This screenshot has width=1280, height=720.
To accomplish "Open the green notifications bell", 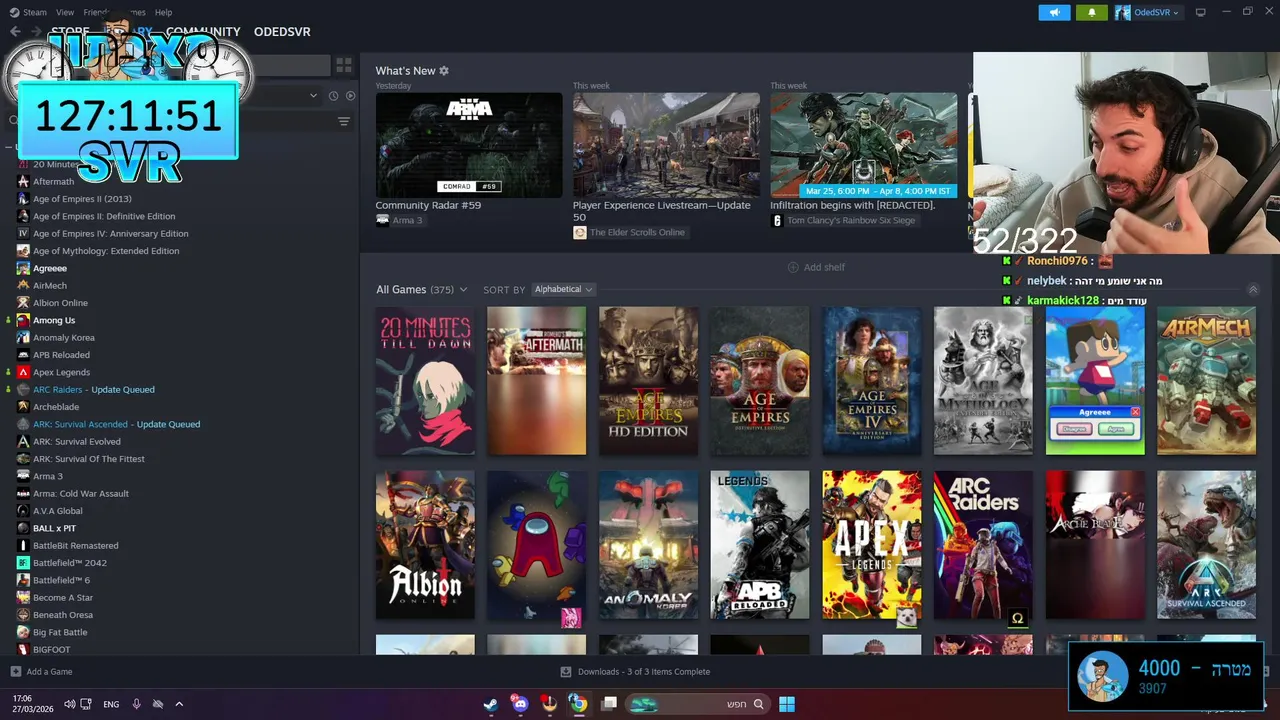I will pyautogui.click(x=1091, y=12).
